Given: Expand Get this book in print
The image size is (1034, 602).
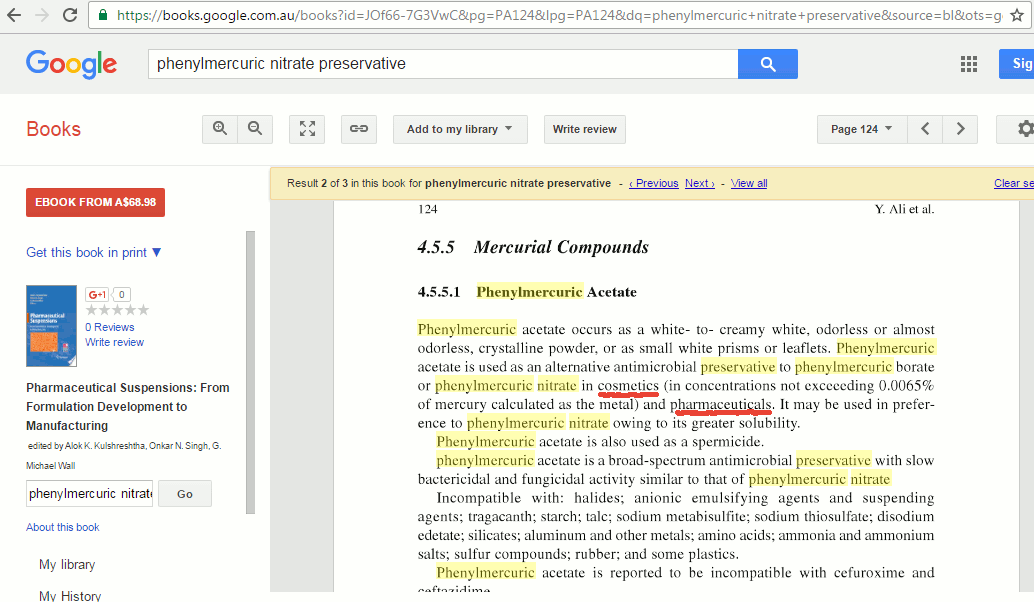Looking at the screenshot, I should [x=94, y=253].
